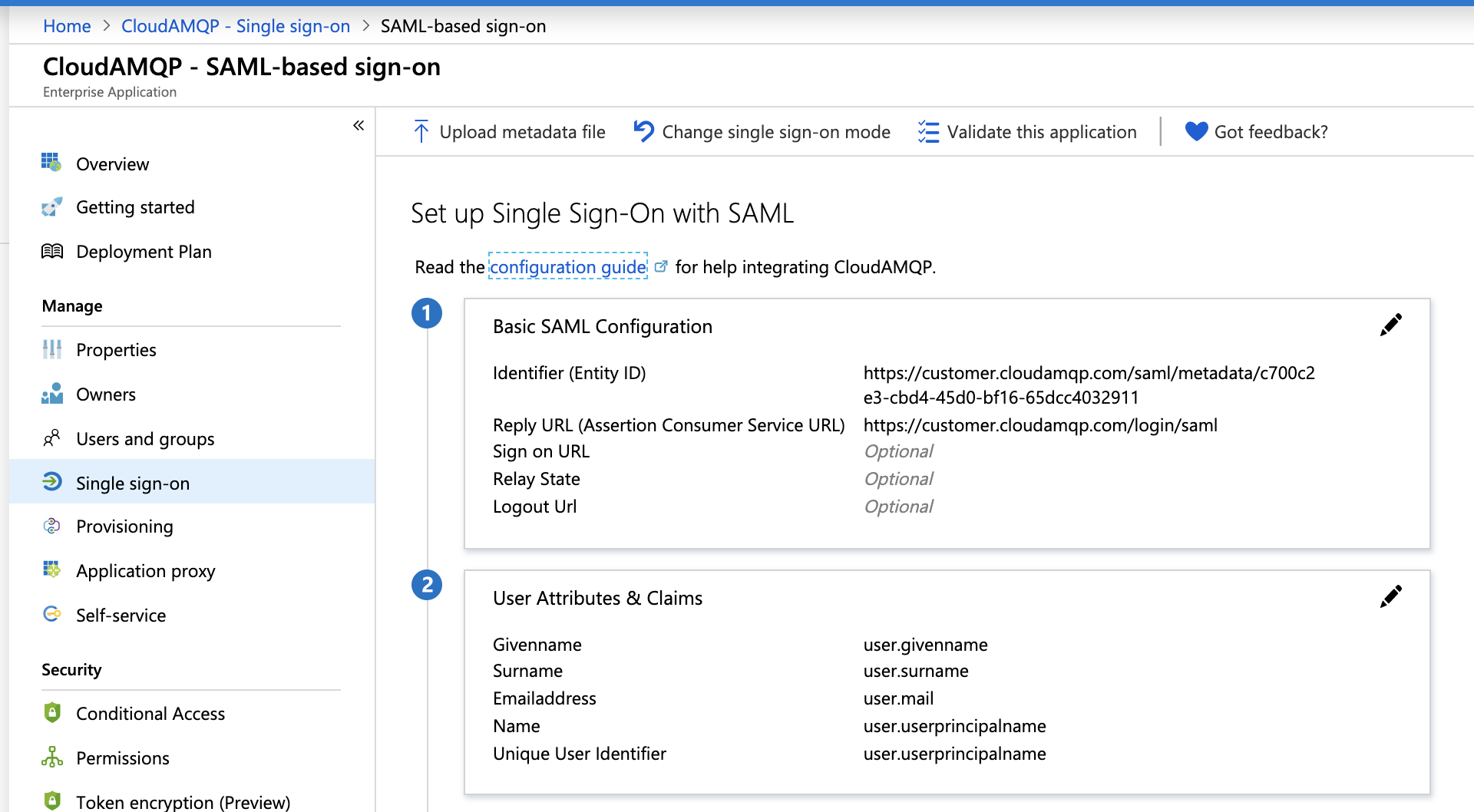Screen dimensions: 1474x812
Task: Click the upload arrow icon in toolbar
Action: 421,131
